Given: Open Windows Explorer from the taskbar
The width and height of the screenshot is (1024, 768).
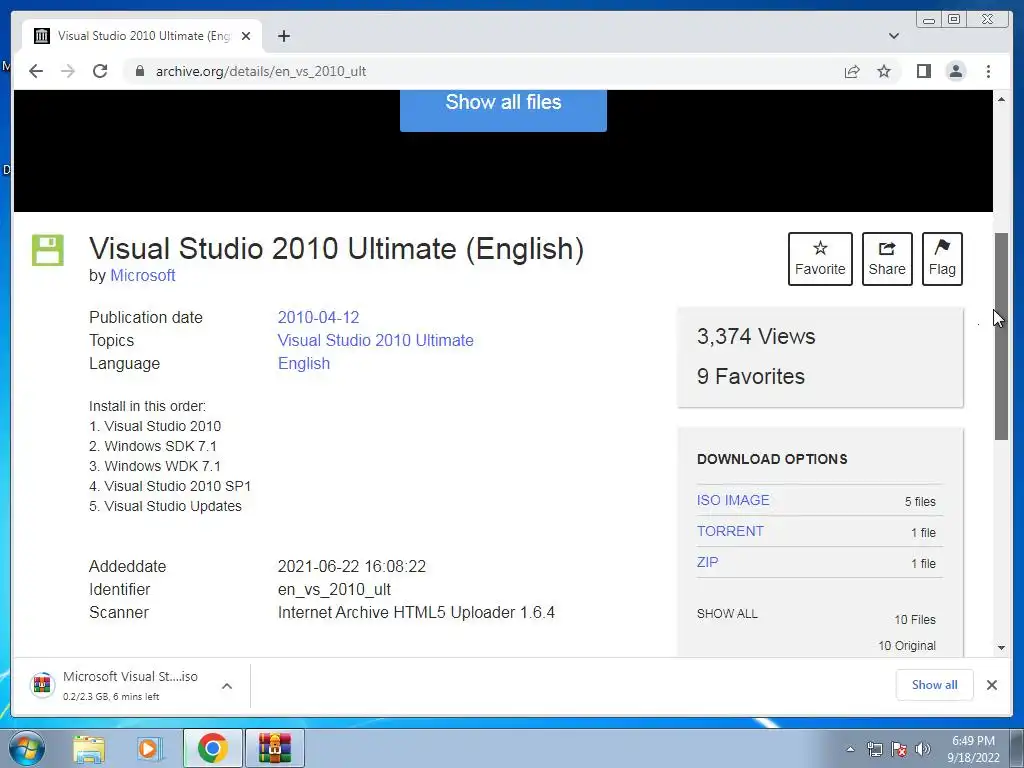Looking at the screenshot, I should point(89,748).
